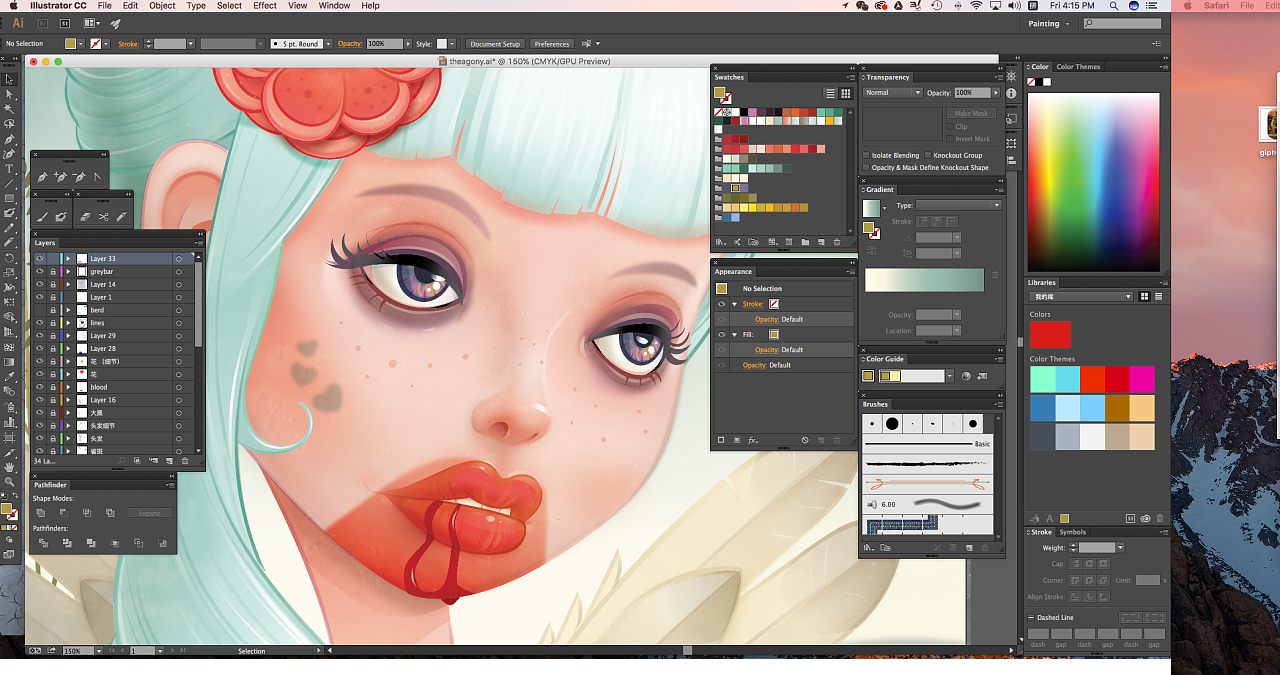Hide the greybar layer visibility

pyautogui.click(x=40, y=271)
